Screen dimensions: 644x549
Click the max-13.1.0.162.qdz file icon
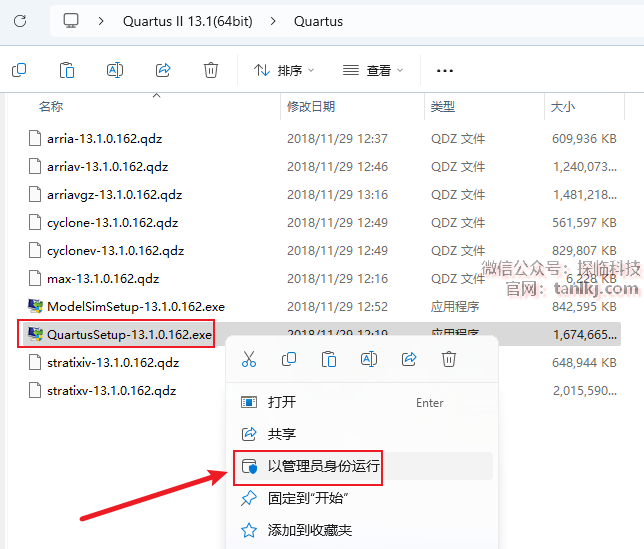coord(35,278)
